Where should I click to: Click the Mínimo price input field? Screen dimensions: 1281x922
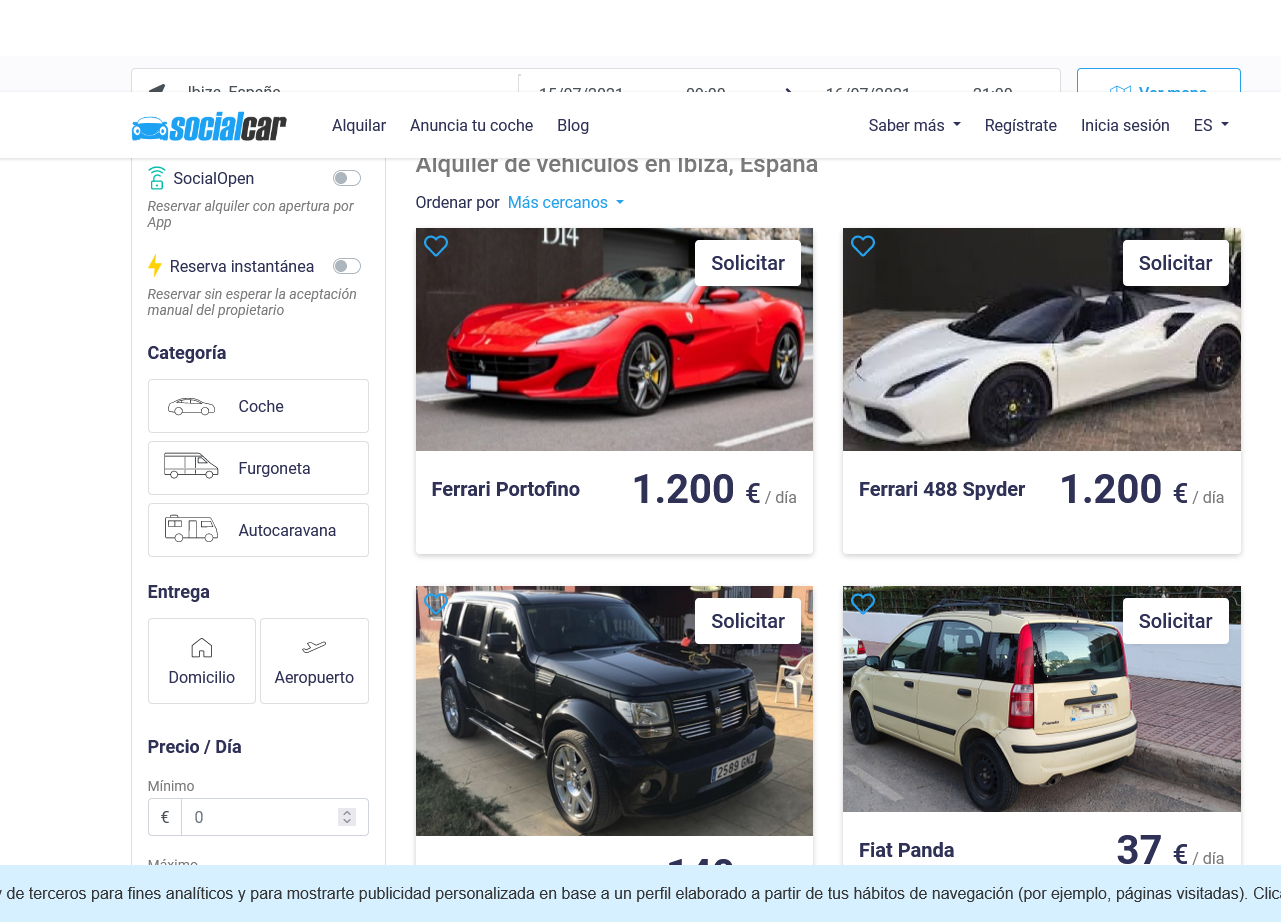pos(259,817)
